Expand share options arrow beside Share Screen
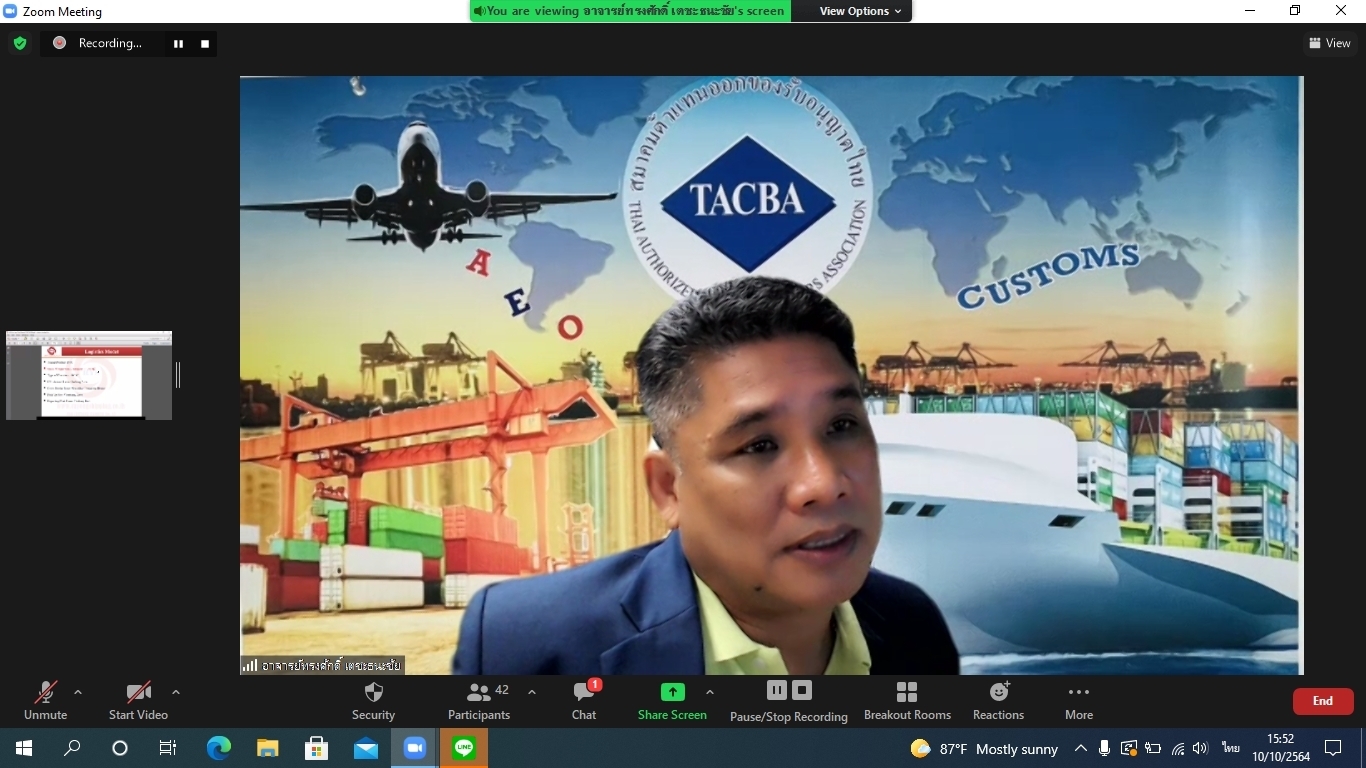Image resolution: width=1366 pixels, height=768 pixels. pyautogui.click(x=710, y=692)
